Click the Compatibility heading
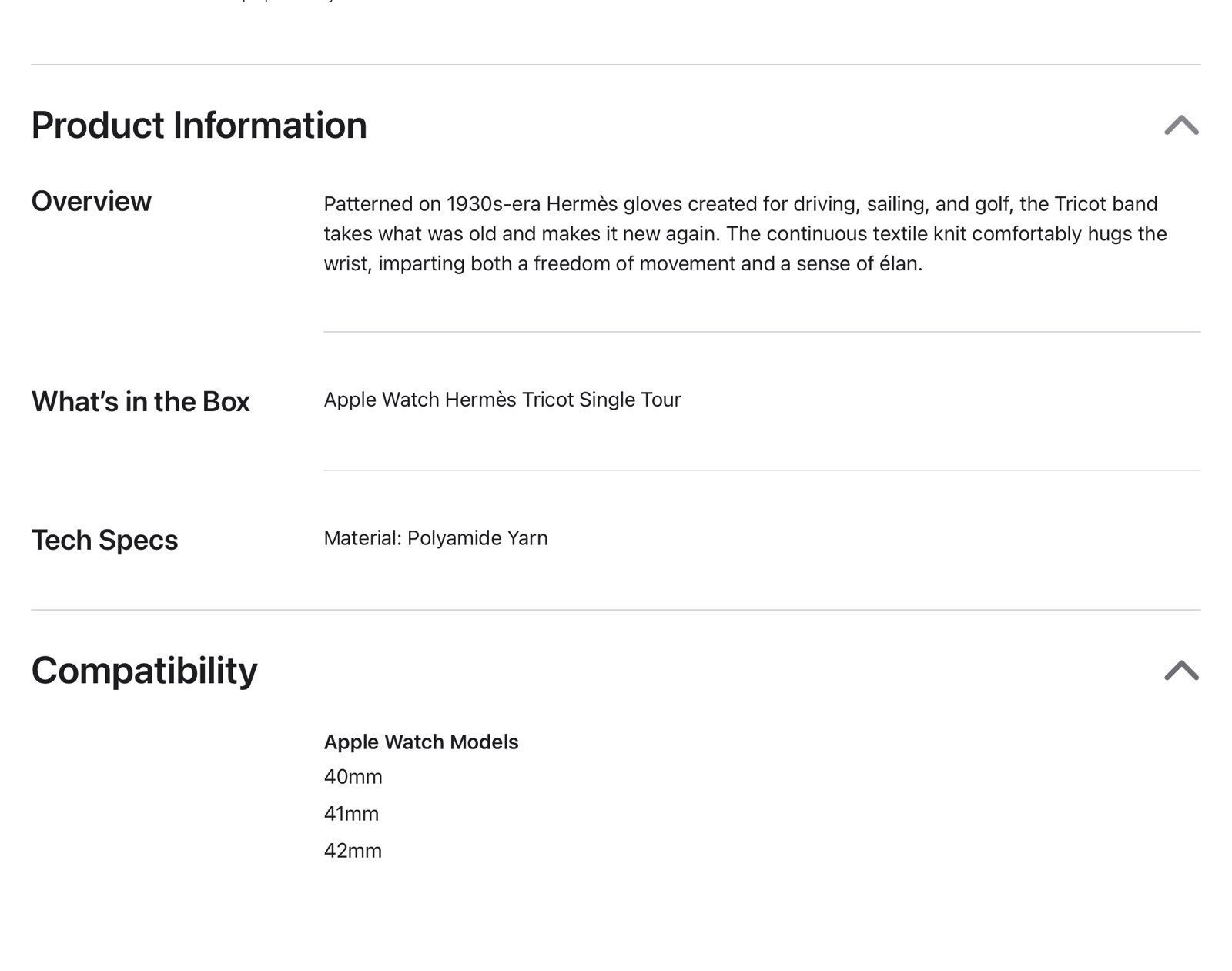1232x971 pixels. tap(144, 671)
